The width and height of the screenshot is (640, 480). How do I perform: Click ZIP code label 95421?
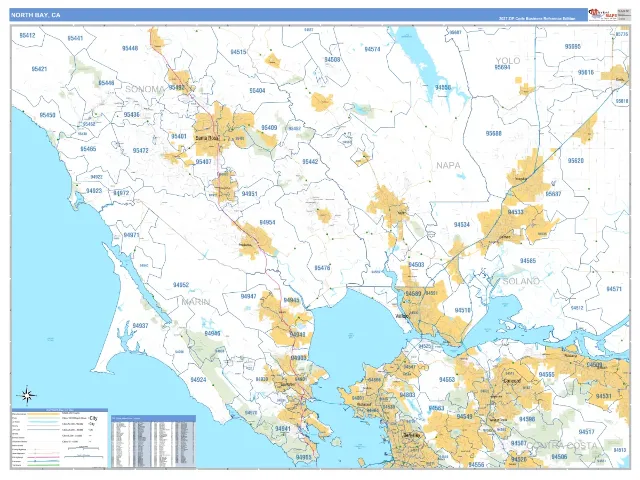point(39,69)
